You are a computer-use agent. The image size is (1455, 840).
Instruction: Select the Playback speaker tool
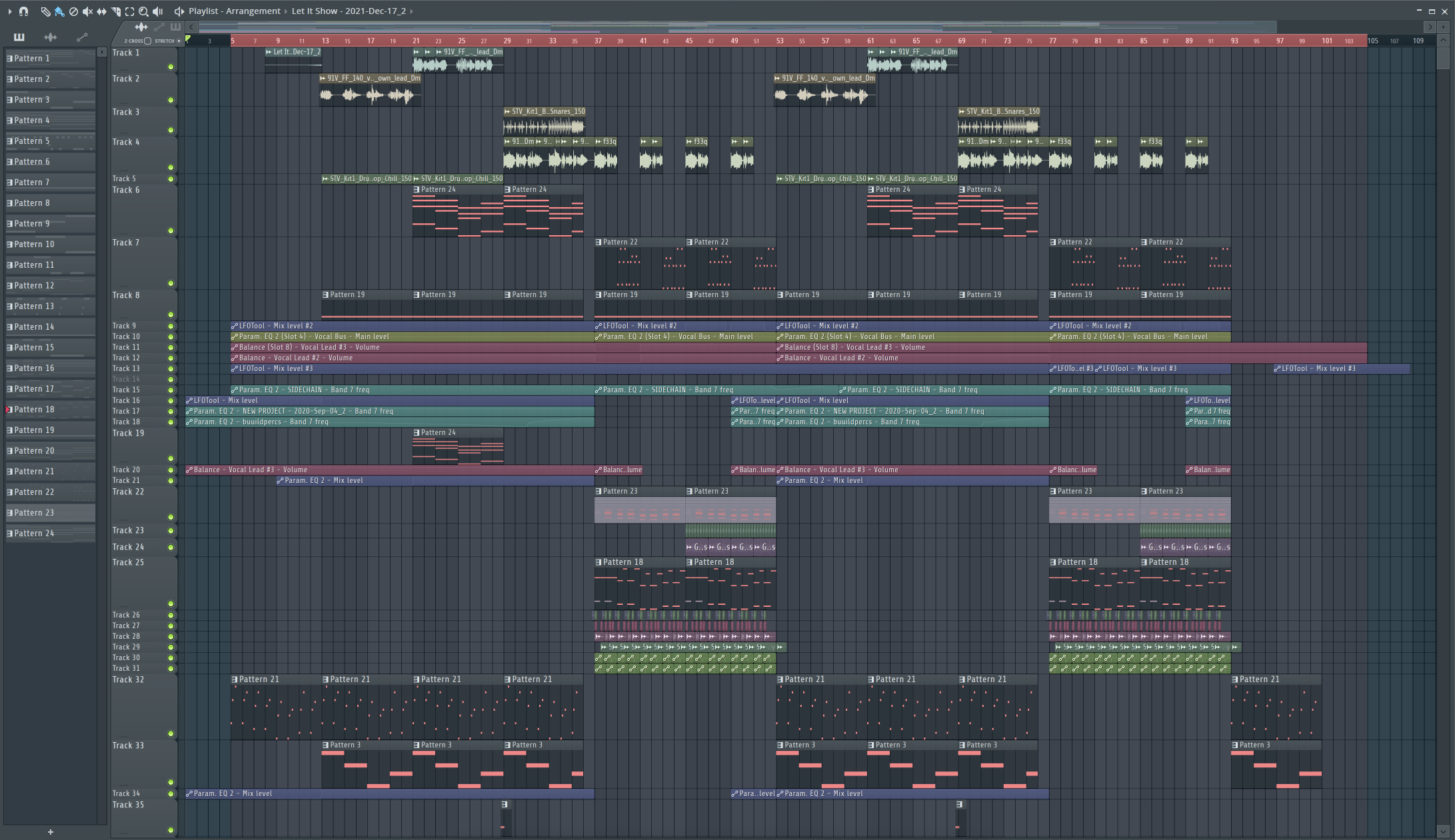click(158, 11)
